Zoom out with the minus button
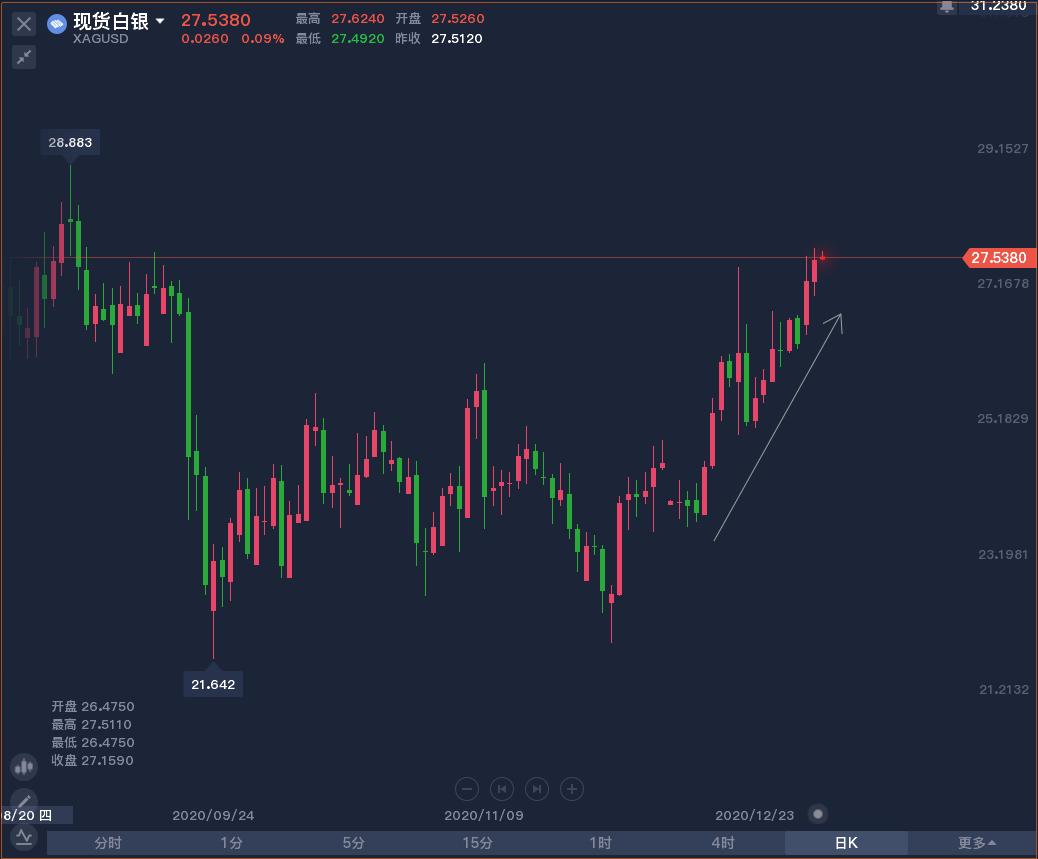Image resolution: width=1038 pixels, height=859 pixels. coord(467,789)
